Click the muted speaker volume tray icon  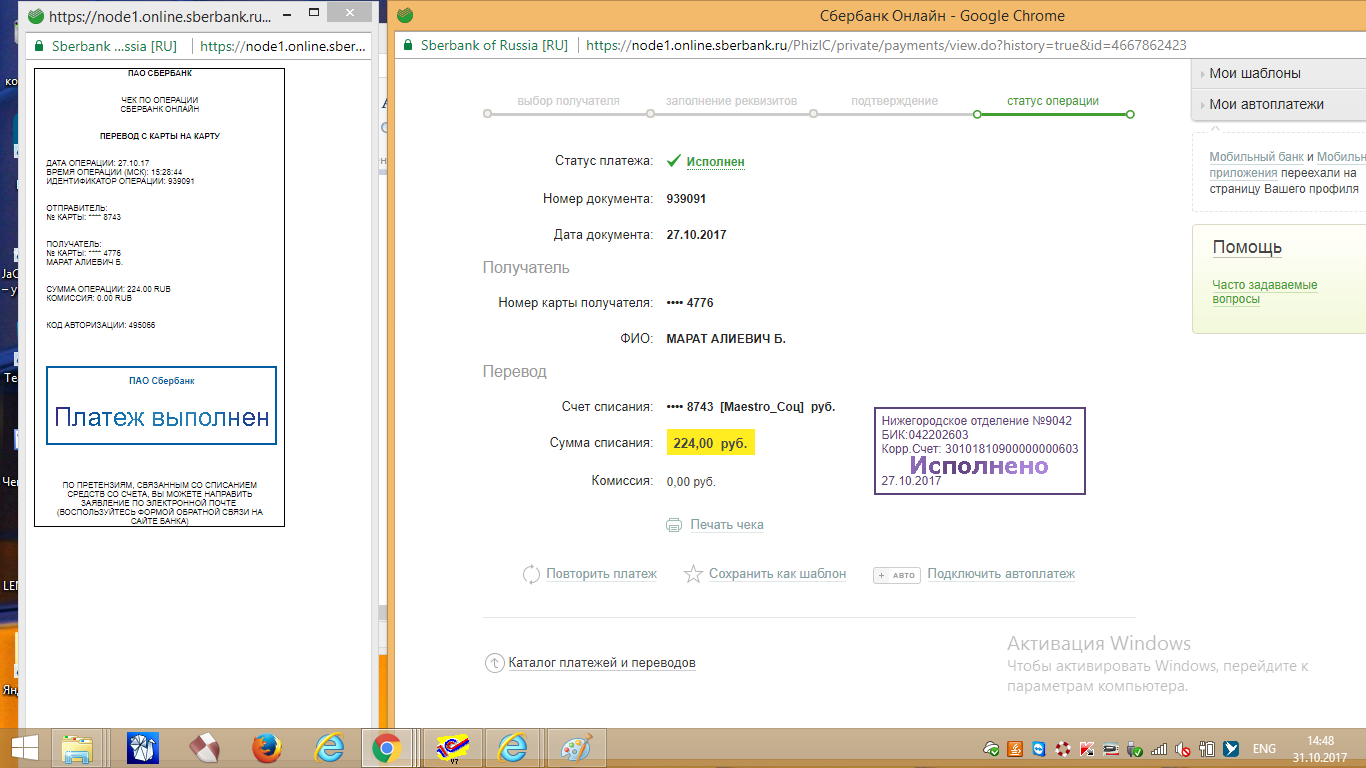[x=1182, y=748]
